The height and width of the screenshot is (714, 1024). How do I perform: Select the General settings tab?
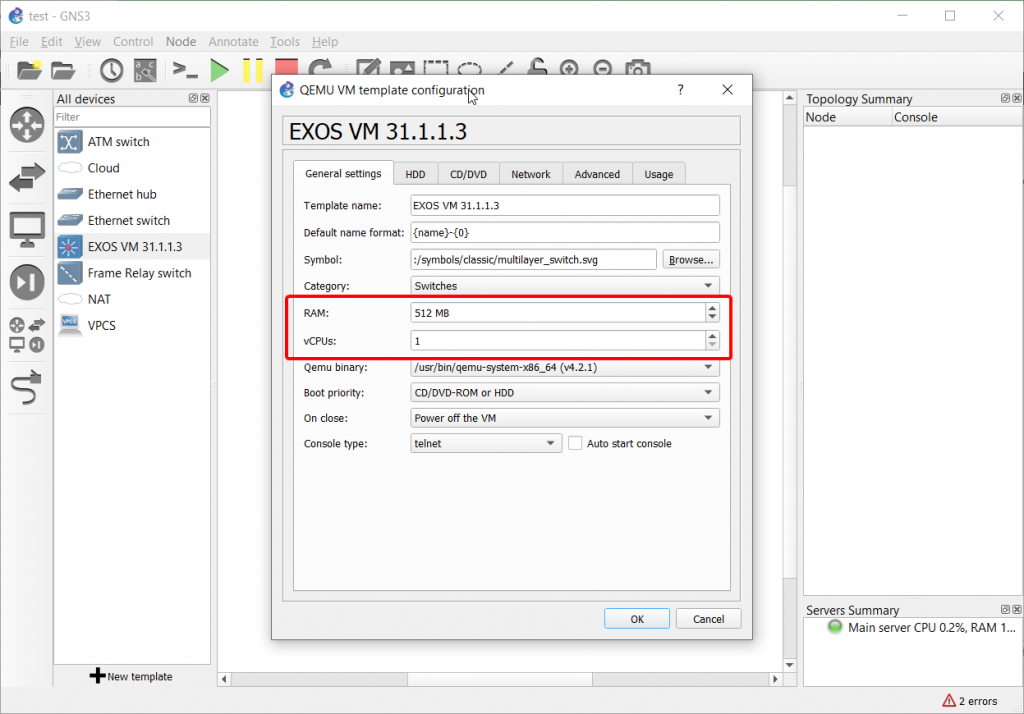(x=344, y=173)
